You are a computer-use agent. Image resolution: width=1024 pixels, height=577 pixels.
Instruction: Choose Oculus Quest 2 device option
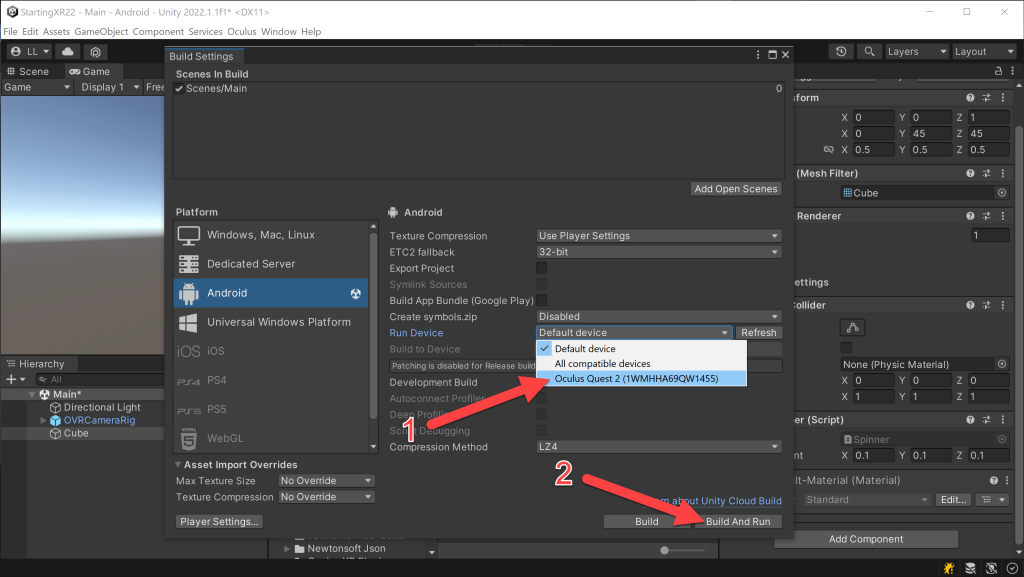pos(641,379)
